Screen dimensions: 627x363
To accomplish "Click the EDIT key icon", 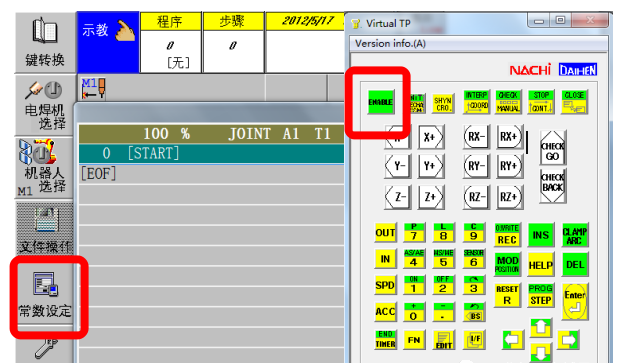I will (x=444, y=340).
